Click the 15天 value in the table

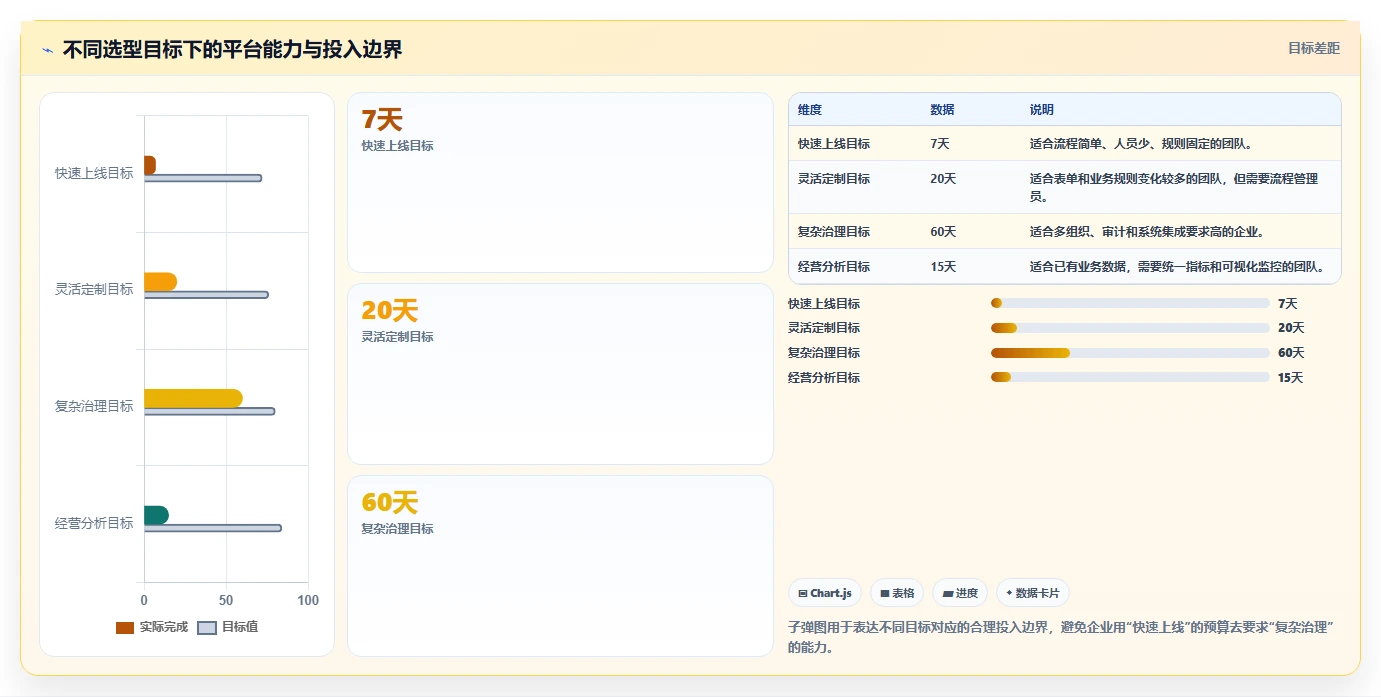(x=943, y=266)
